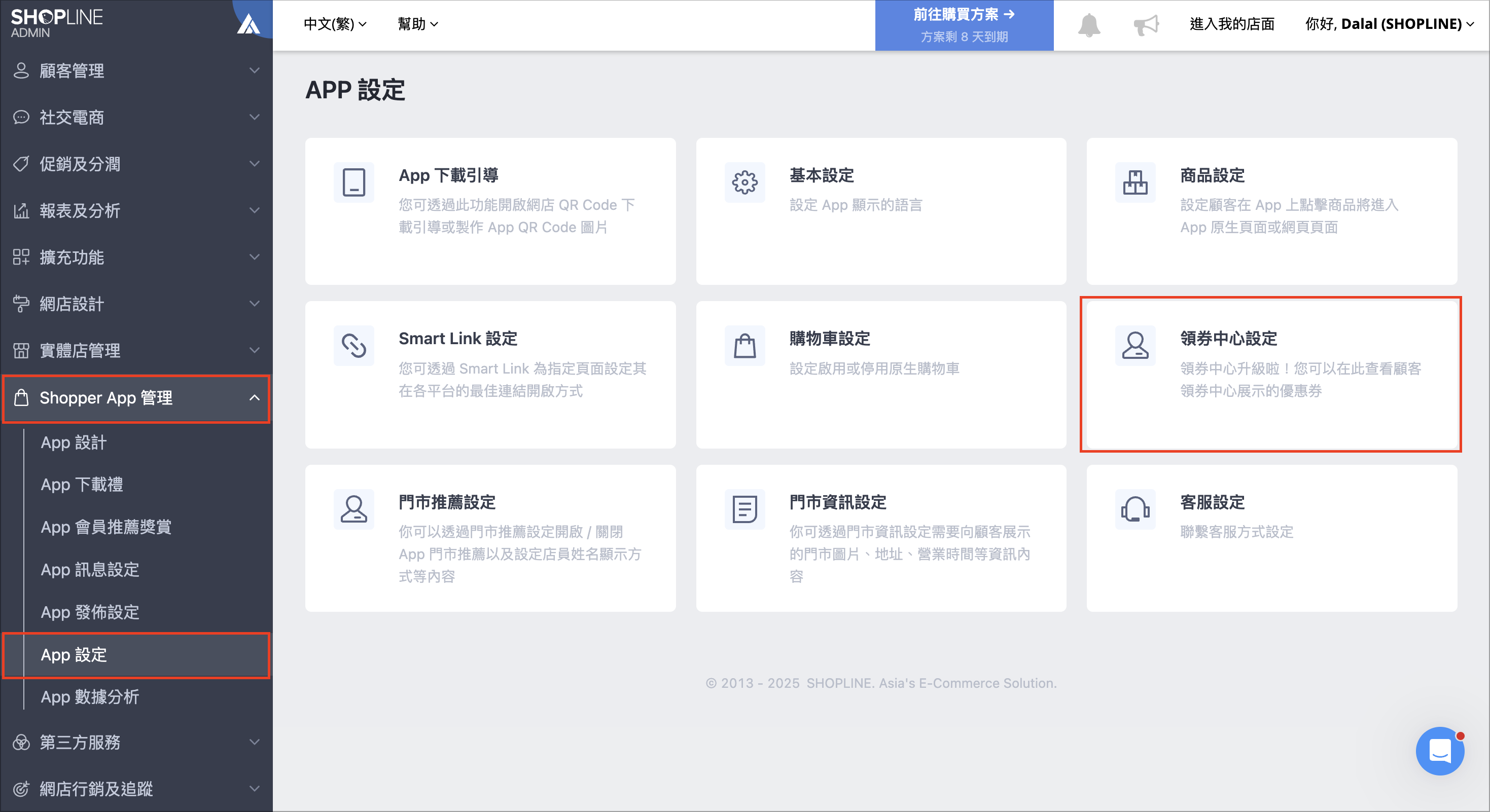Click the 報表及分析 sidebar label
The height and width of the screenshot is (812, 1490).
click(80, 211)
